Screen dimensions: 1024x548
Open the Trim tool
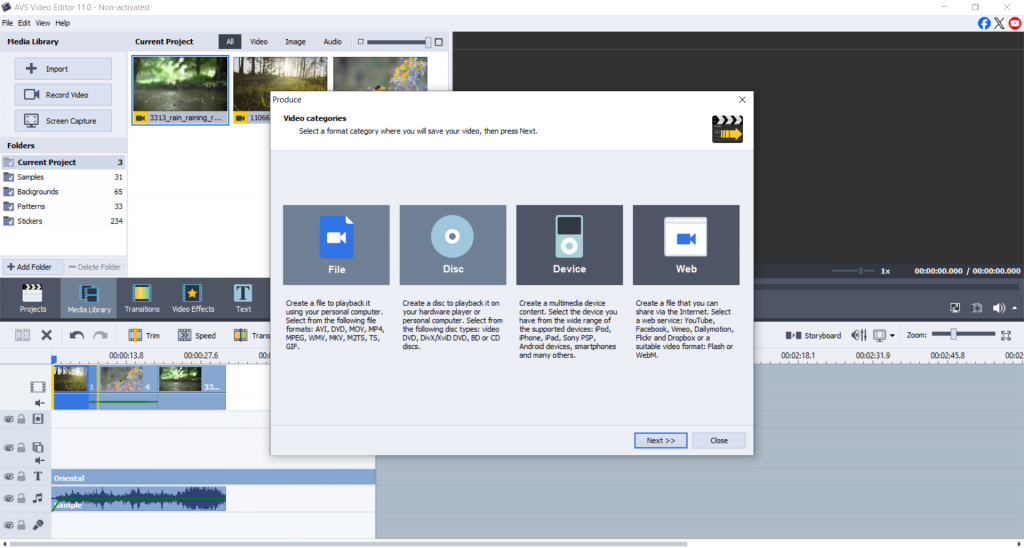[x=144, y=335]
